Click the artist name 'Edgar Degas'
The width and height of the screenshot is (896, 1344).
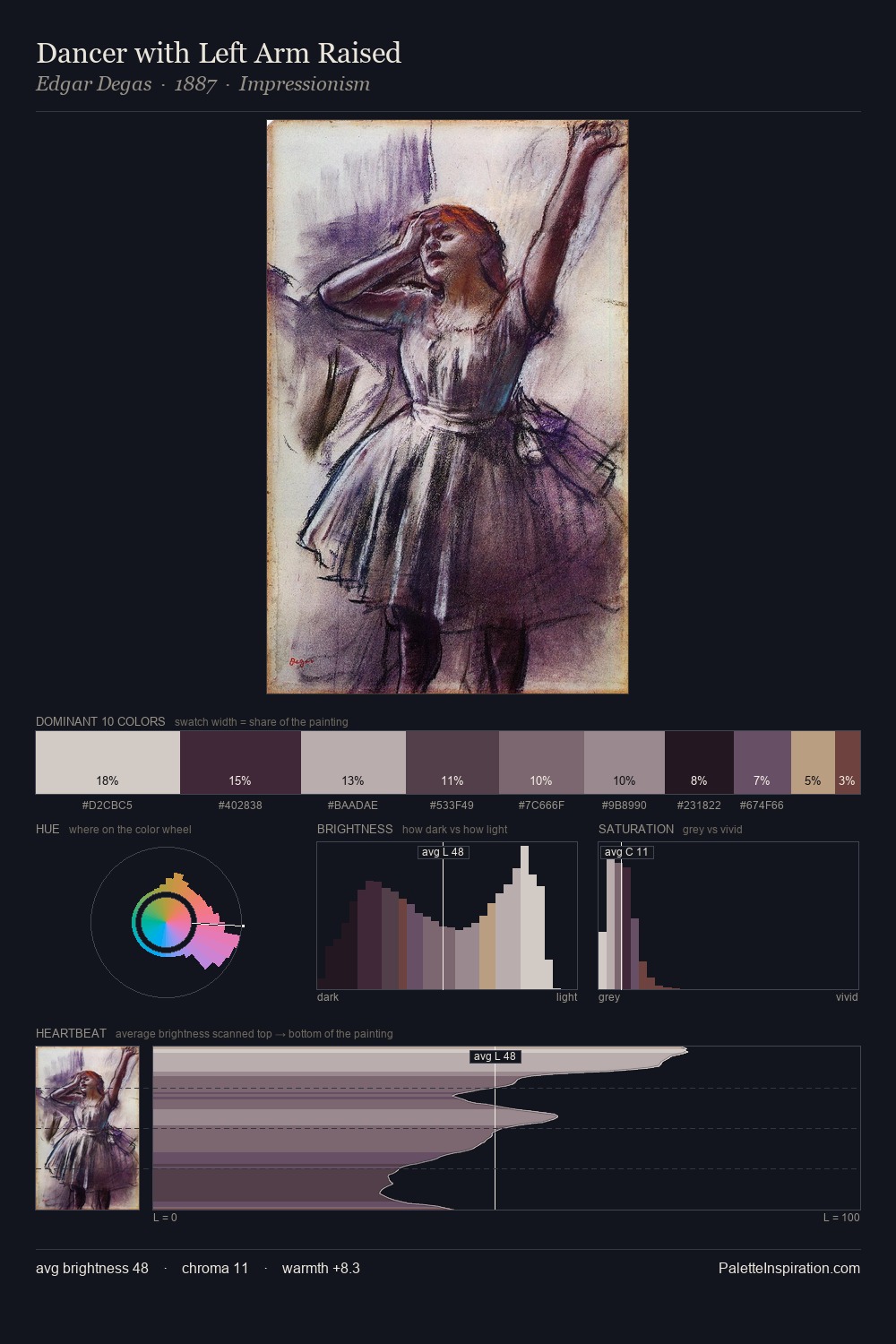click(x=93, y=84)
